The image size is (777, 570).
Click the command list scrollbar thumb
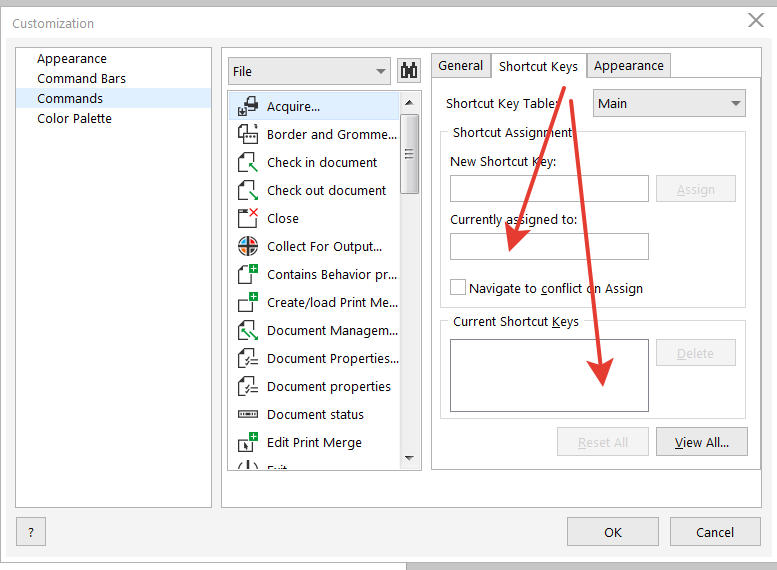(x=409, y=154)
